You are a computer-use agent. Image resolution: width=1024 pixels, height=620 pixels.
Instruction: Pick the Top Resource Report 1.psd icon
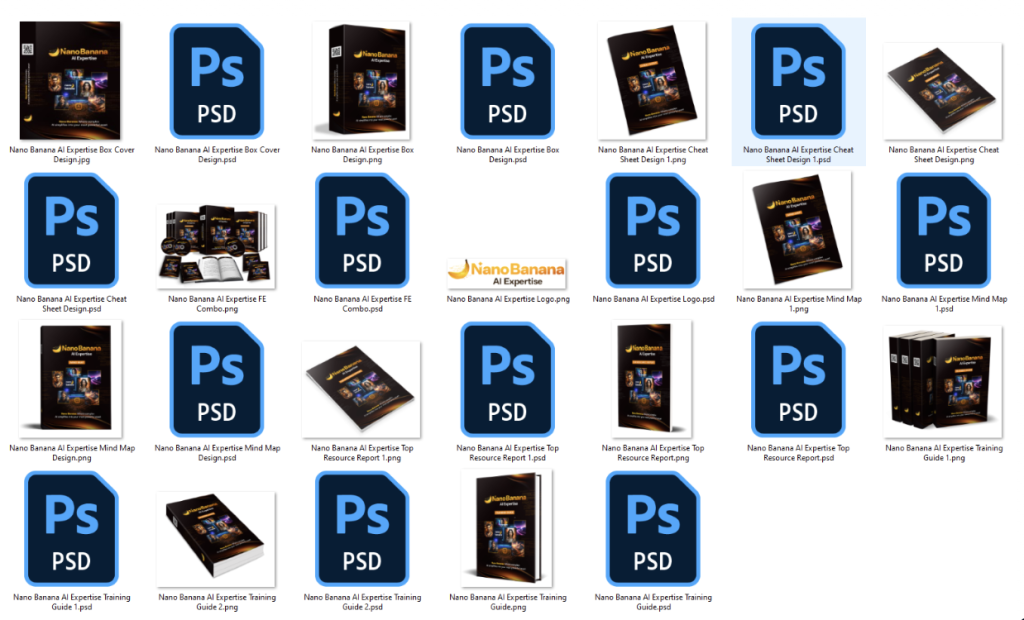coord(507,379)
